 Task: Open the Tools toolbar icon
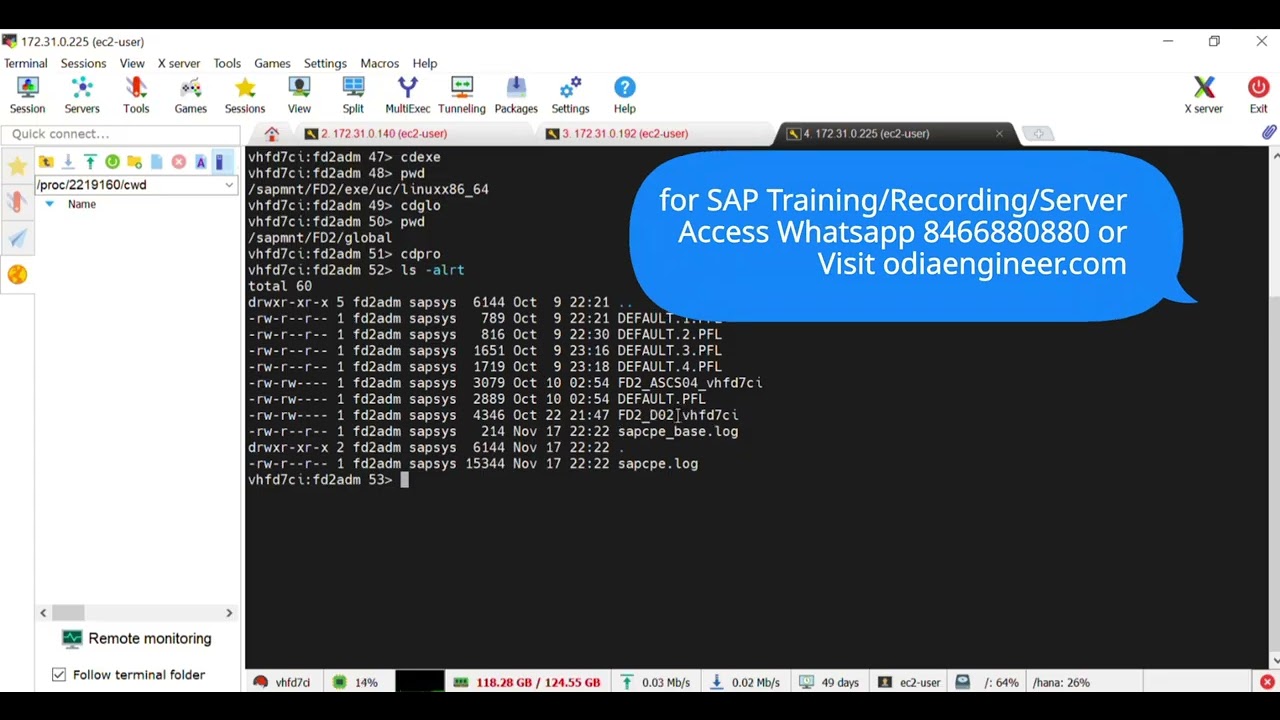tap(136, 96)
